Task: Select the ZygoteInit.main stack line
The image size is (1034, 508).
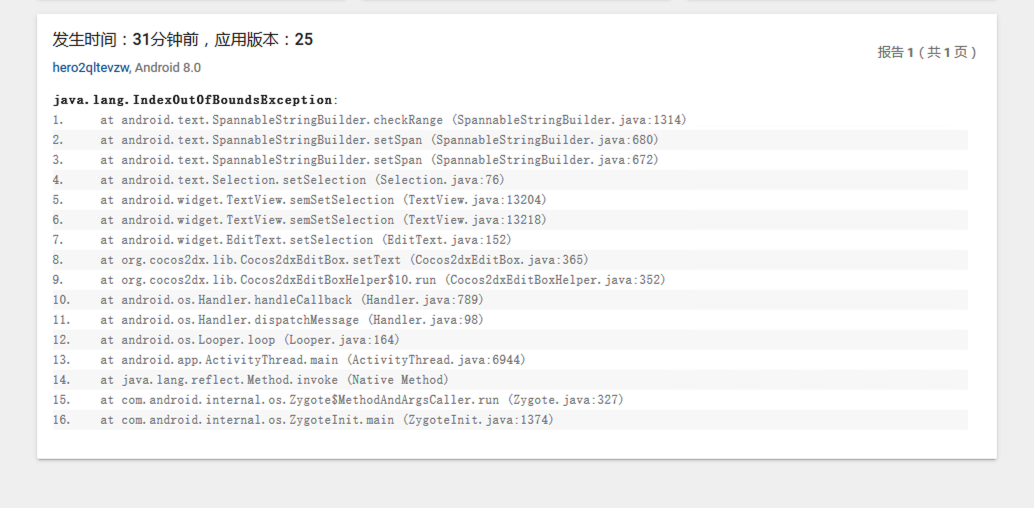Action: [326, 420]
